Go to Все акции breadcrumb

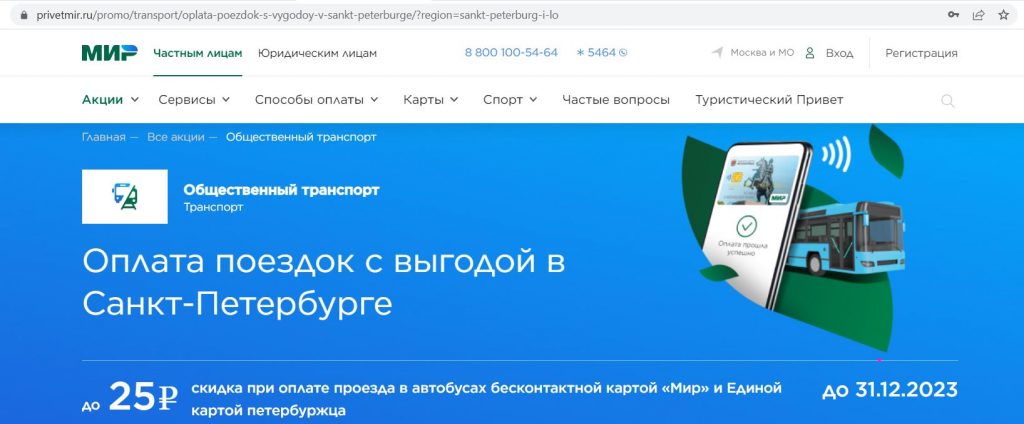[176, 137]
